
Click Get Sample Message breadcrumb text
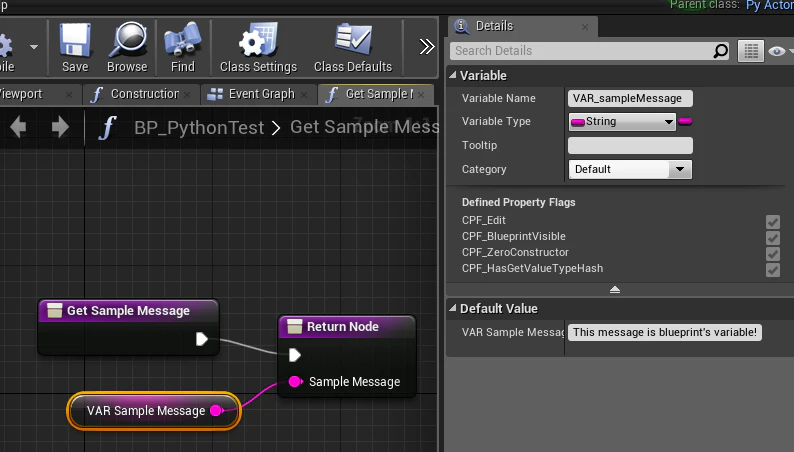364,127
